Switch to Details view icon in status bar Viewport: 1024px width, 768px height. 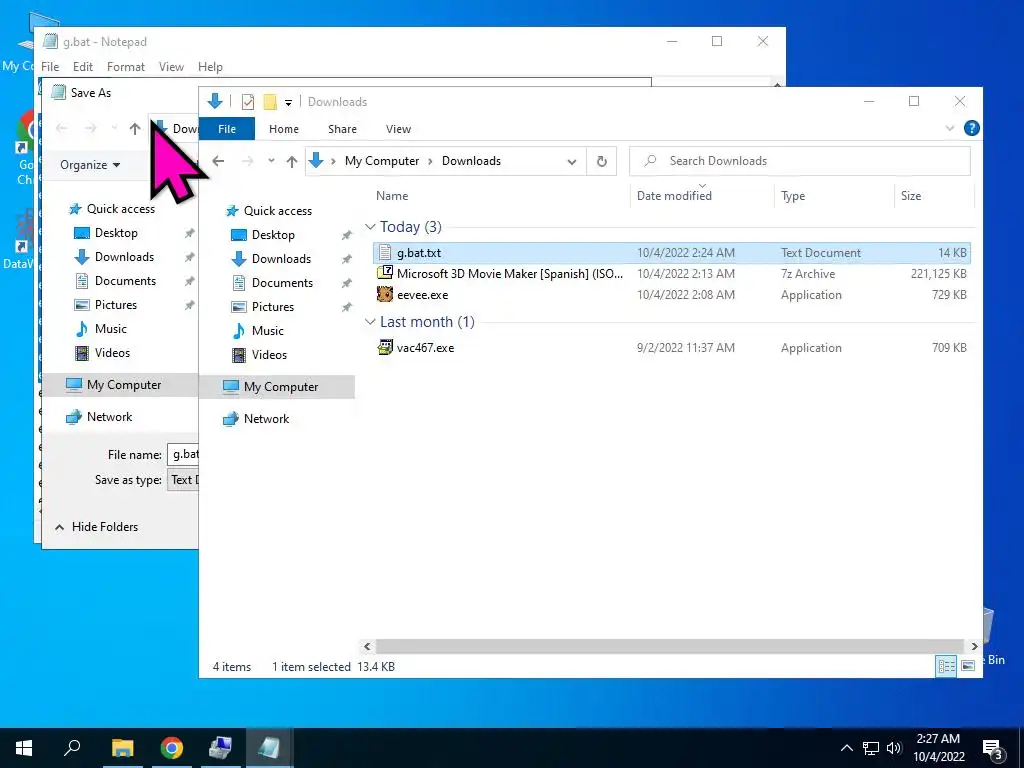946,666
